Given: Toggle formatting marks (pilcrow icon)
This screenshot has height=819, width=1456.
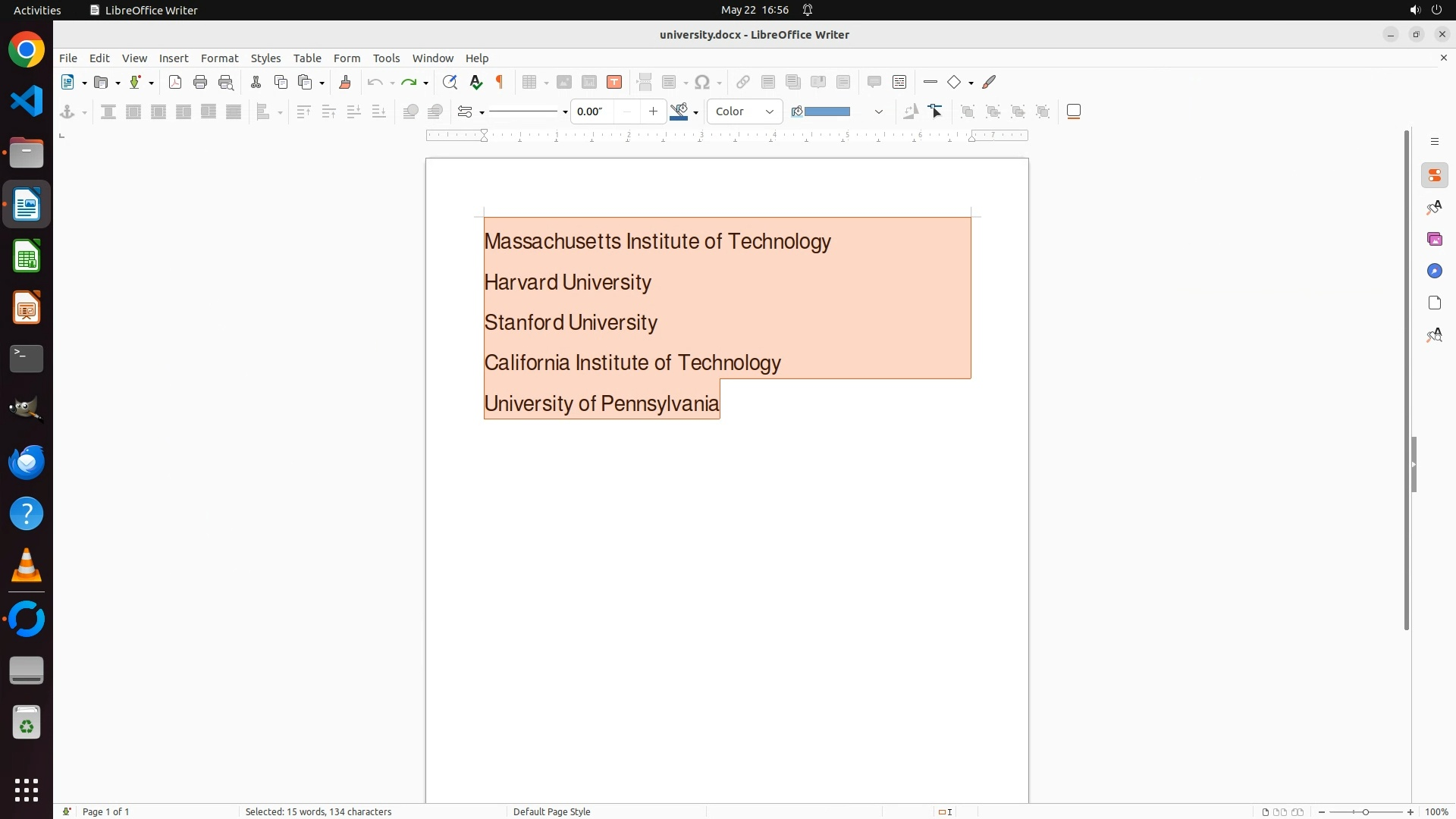Looking at the screenshot, I should click(x=500, y=83).
